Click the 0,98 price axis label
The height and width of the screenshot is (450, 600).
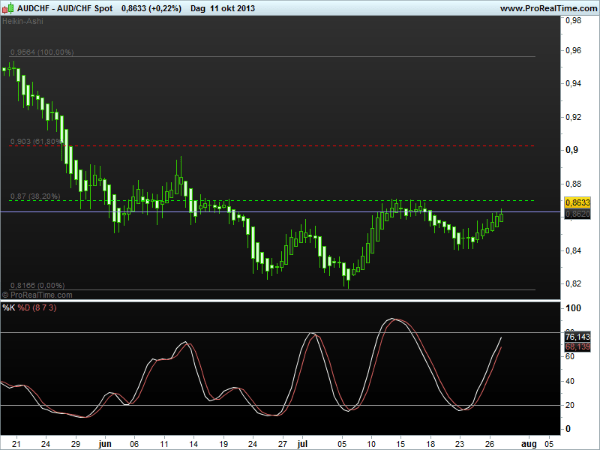click(573, 20)
